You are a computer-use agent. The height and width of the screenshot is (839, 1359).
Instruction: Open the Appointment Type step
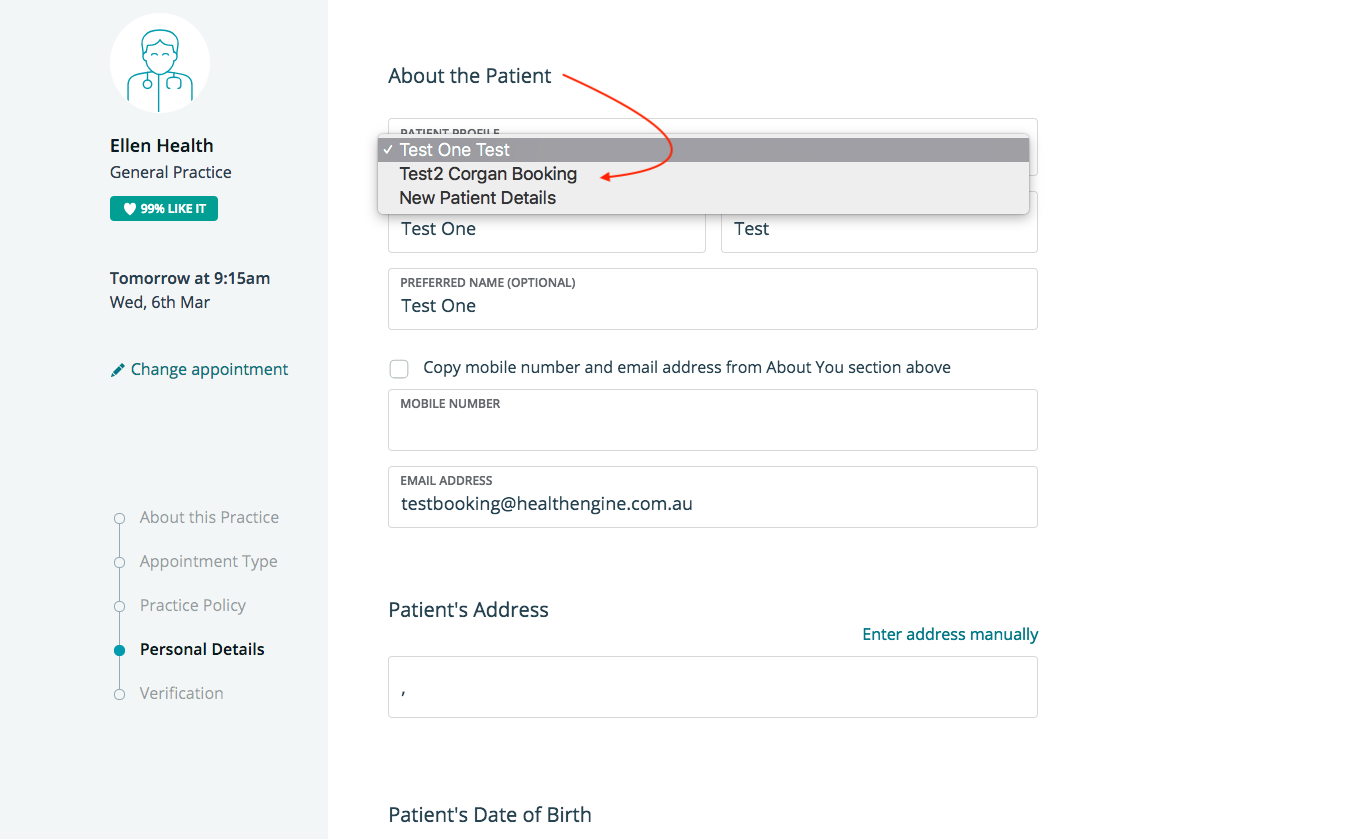pos(208,562)
